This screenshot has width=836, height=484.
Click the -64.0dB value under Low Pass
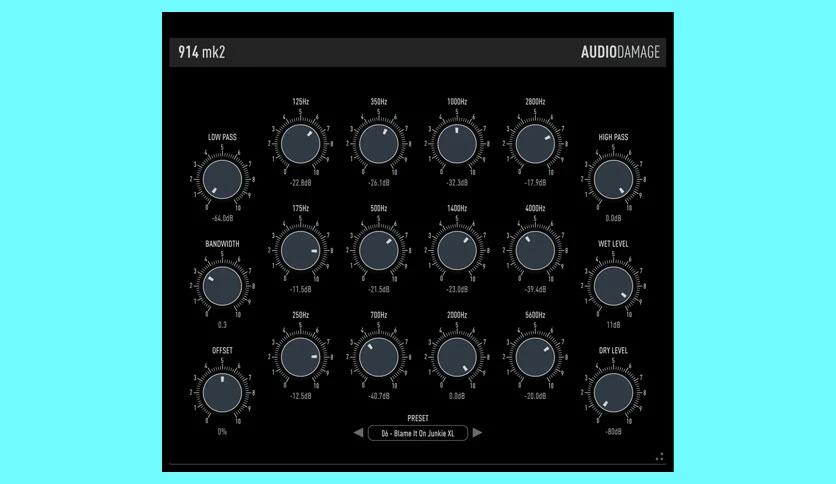[x=222, y=219]
